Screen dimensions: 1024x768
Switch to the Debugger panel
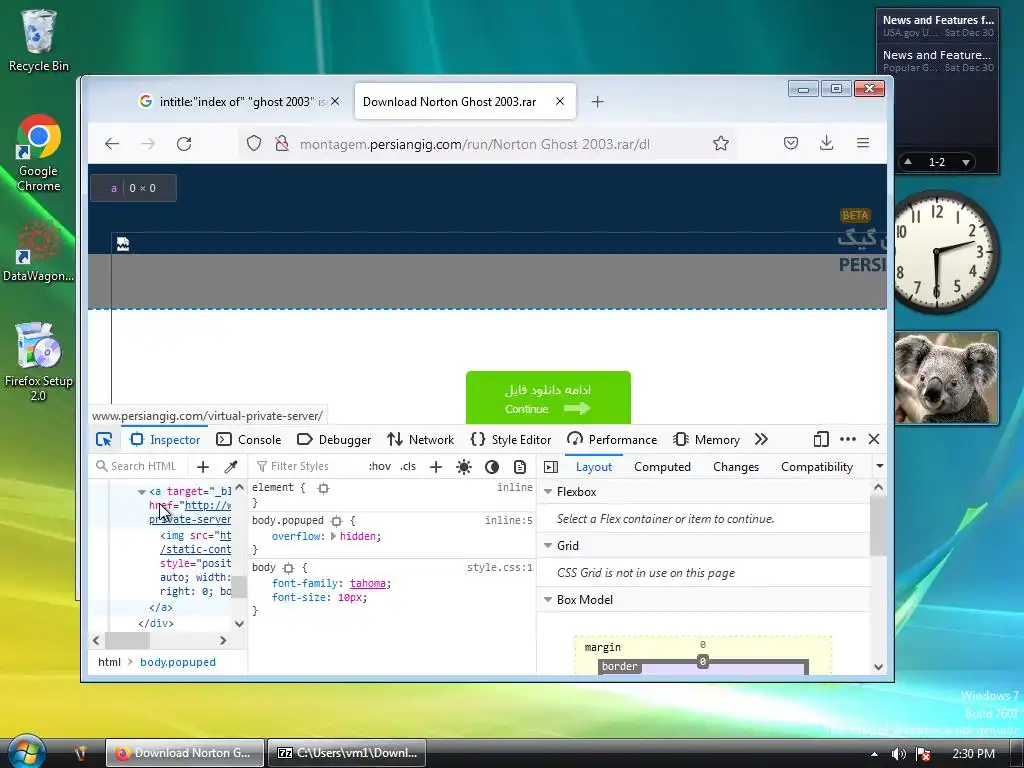point(334,440)
